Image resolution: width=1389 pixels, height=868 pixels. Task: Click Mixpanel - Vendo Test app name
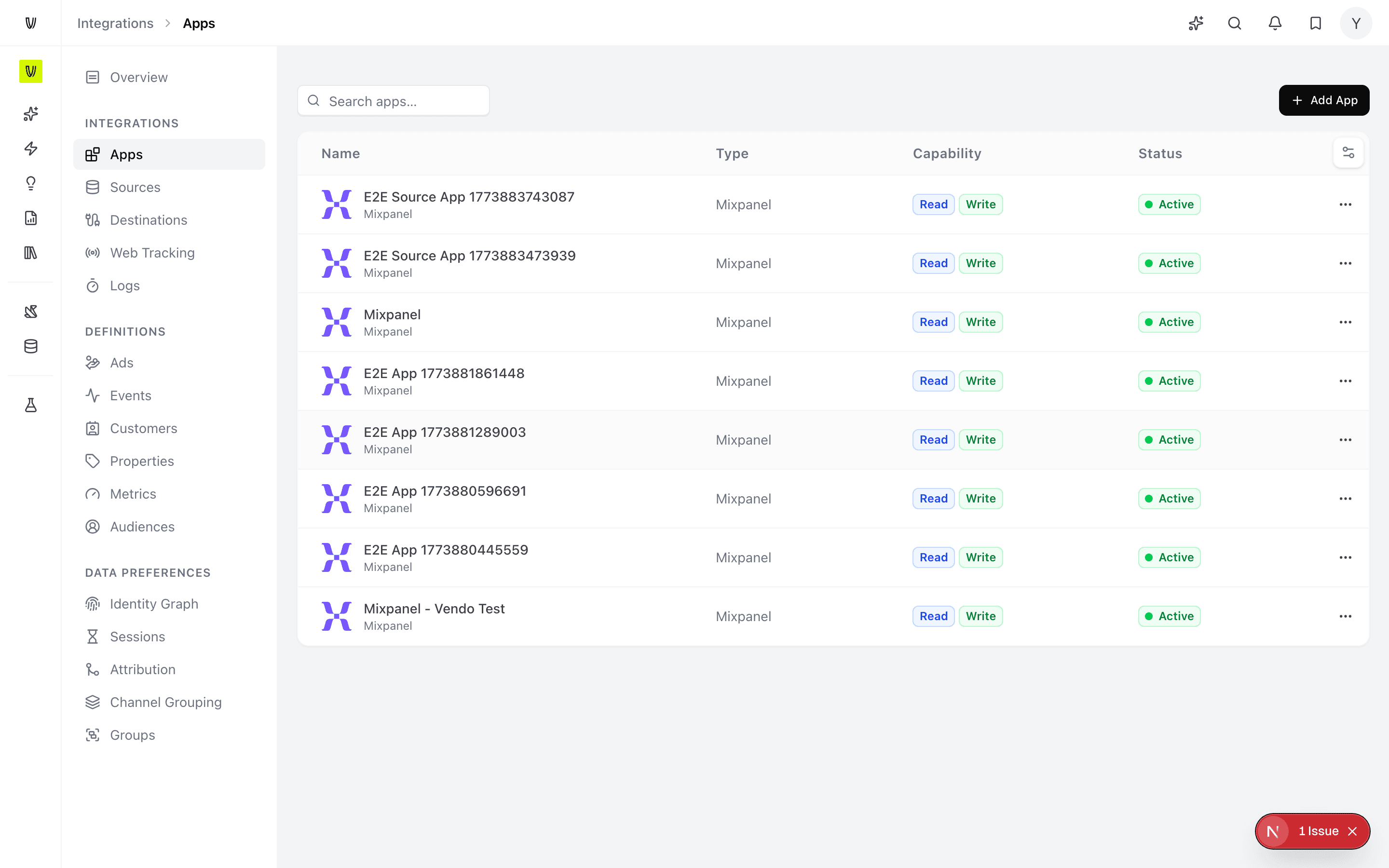[x=434, y=609]
